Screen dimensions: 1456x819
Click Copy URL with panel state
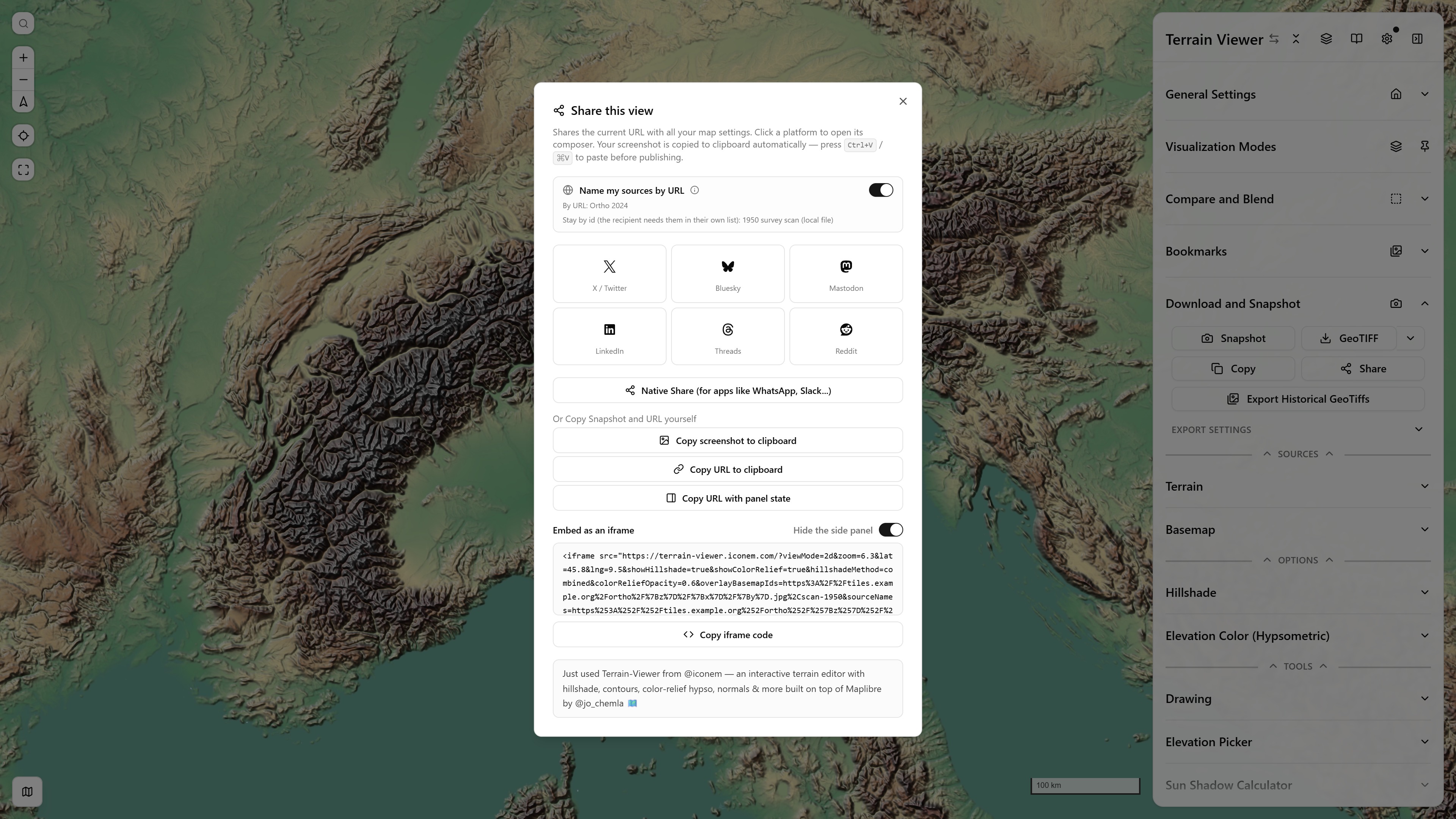pos(728,499)
